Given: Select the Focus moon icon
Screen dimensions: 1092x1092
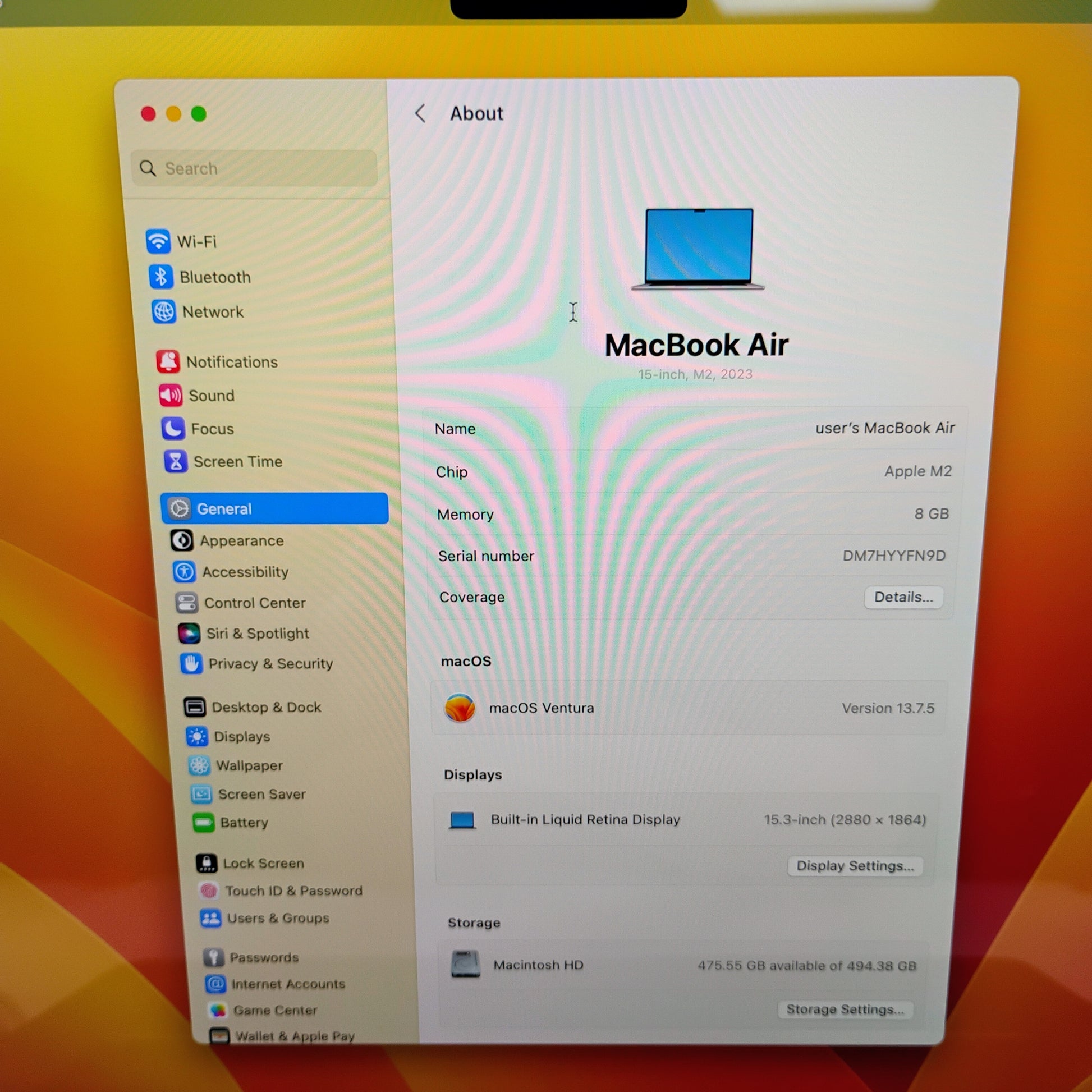Looking at the screenshot, I should (173, 428).
